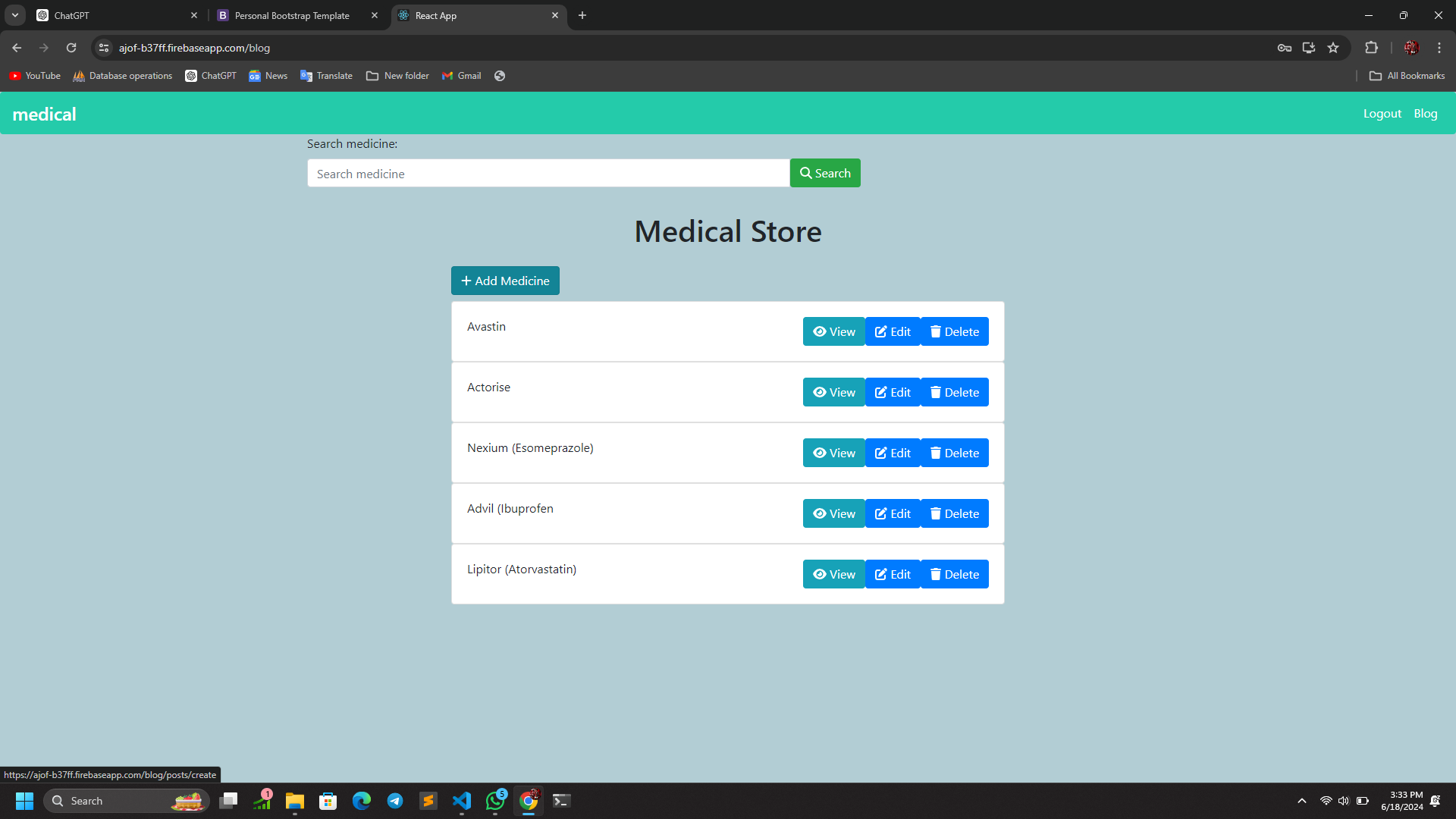Open Visual Studio Code from taskbar

click(462, 801)
